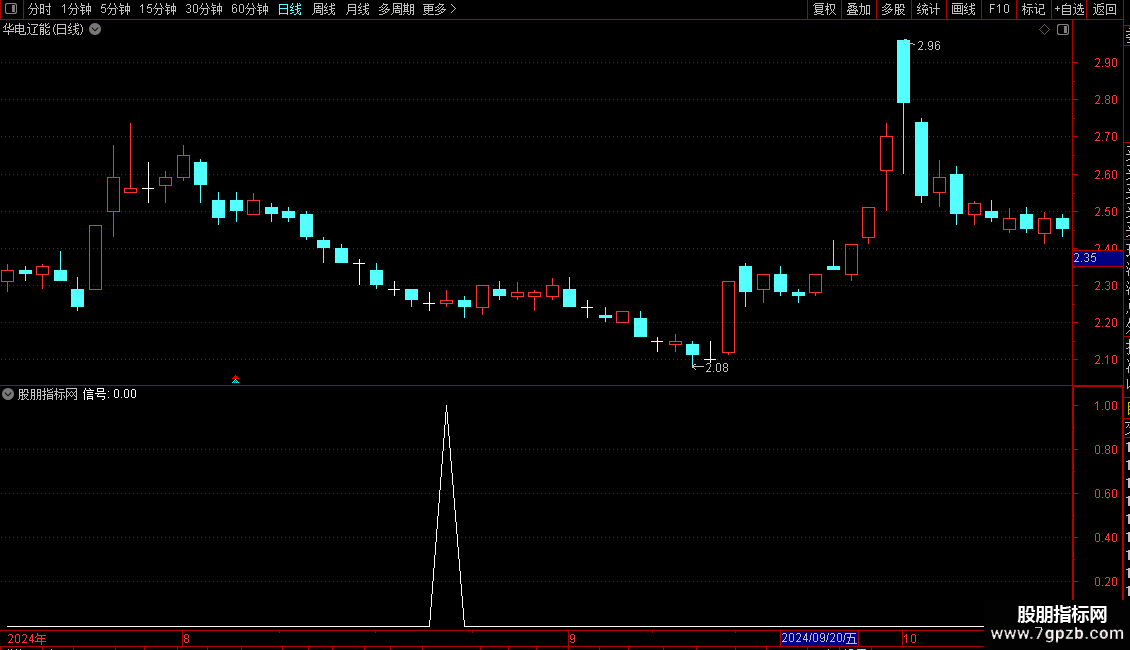The image size is (1130, 650).
Task: Open 多股 multi-stock view
Action: point(894,9)
